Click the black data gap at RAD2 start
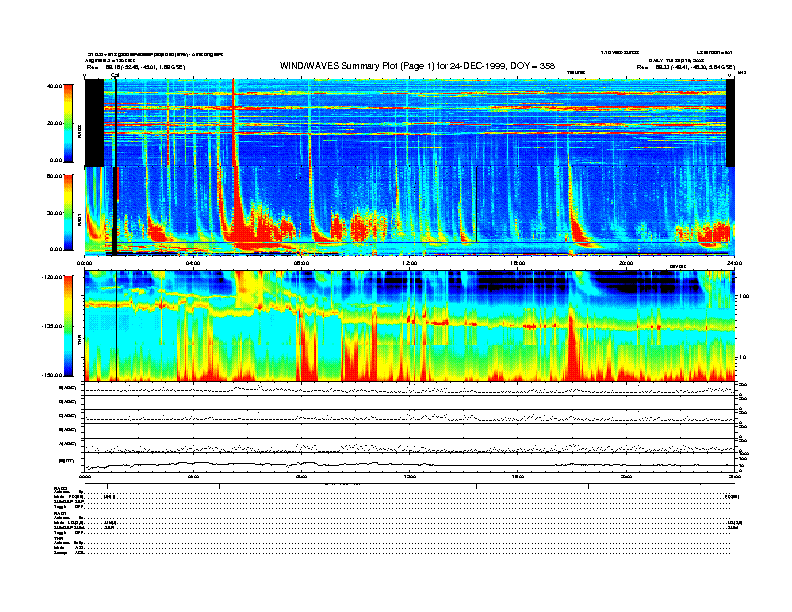Image resolution: width=792 pixels, height=612 pixels. (x=94, y=123)
